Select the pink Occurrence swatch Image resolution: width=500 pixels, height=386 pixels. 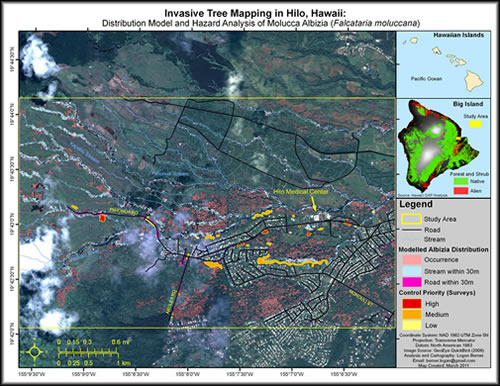[412, 260]
